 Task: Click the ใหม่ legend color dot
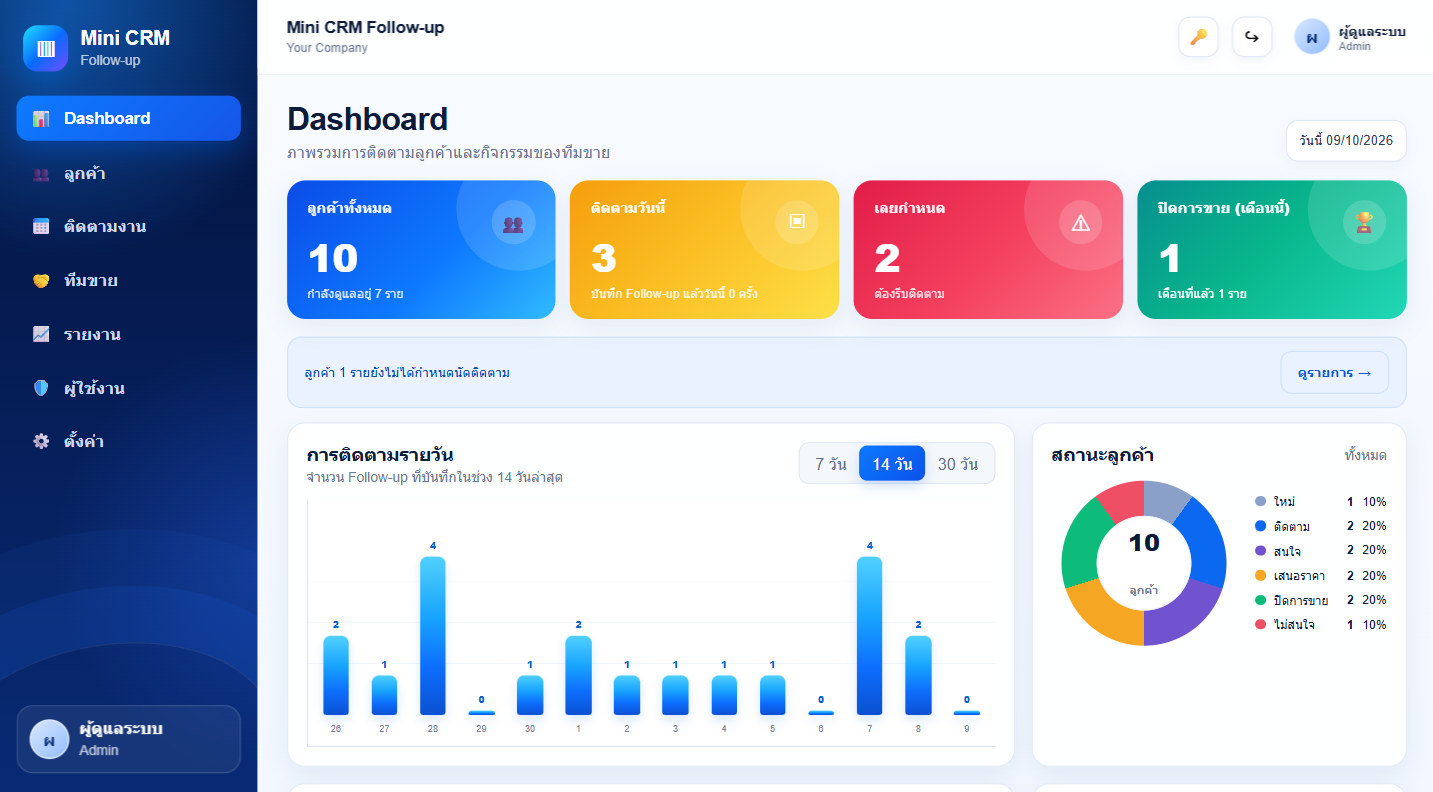[x=1260, y=501]
